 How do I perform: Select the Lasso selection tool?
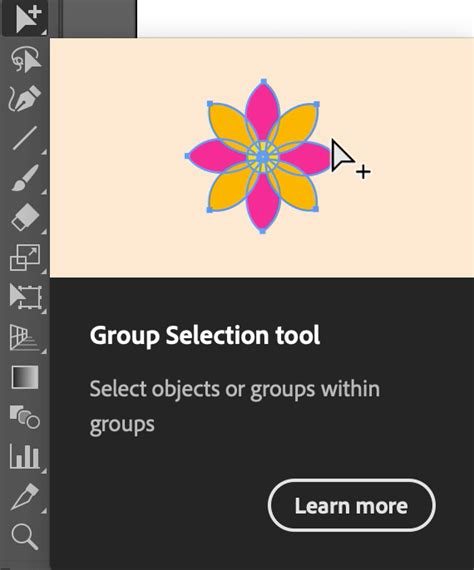[25, 59]
